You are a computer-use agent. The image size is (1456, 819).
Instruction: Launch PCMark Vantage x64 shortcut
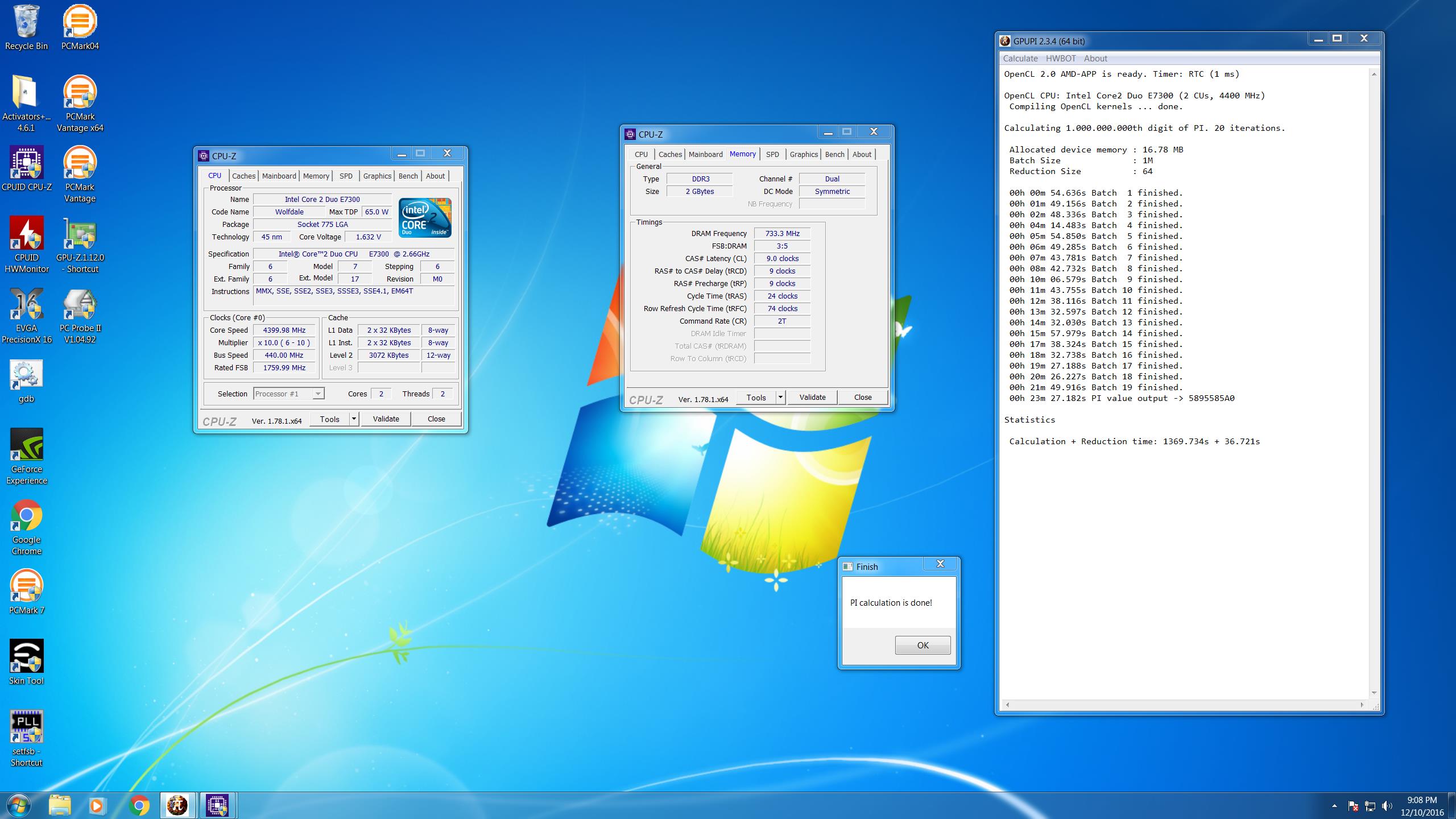pos(80,104)
